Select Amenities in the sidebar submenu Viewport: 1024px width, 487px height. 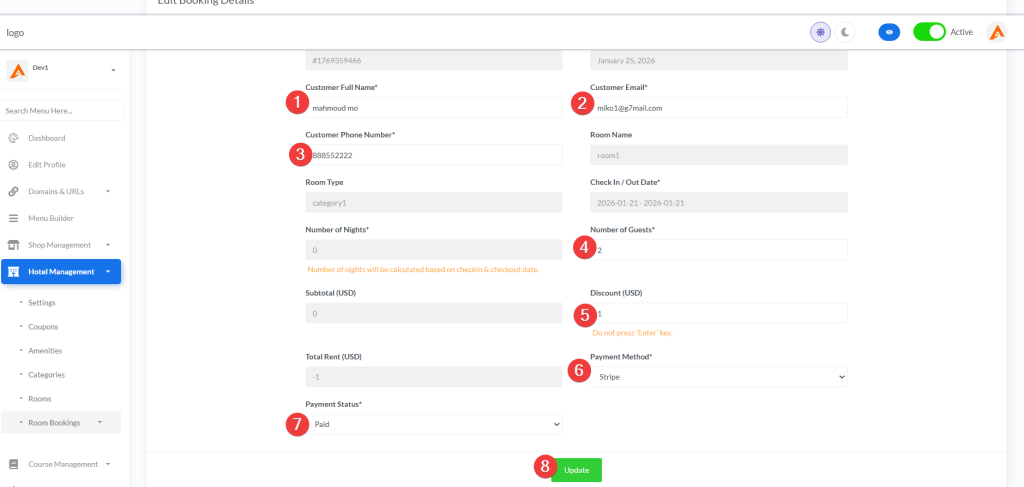[x=46, y=350]
